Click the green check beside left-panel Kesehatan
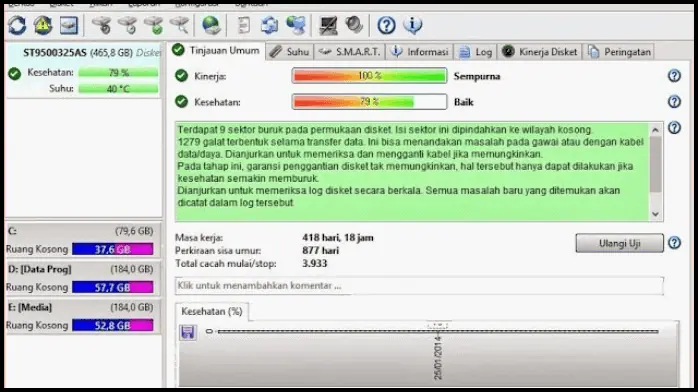Screen dimensions: 698x392 coord(14,73)
